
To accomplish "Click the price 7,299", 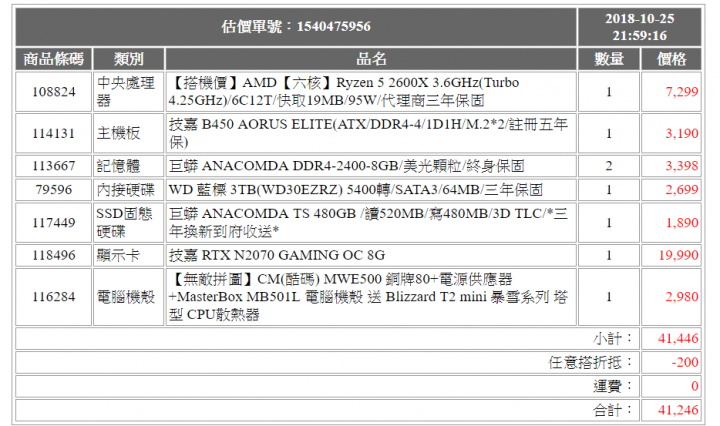I will pos(682,92).
